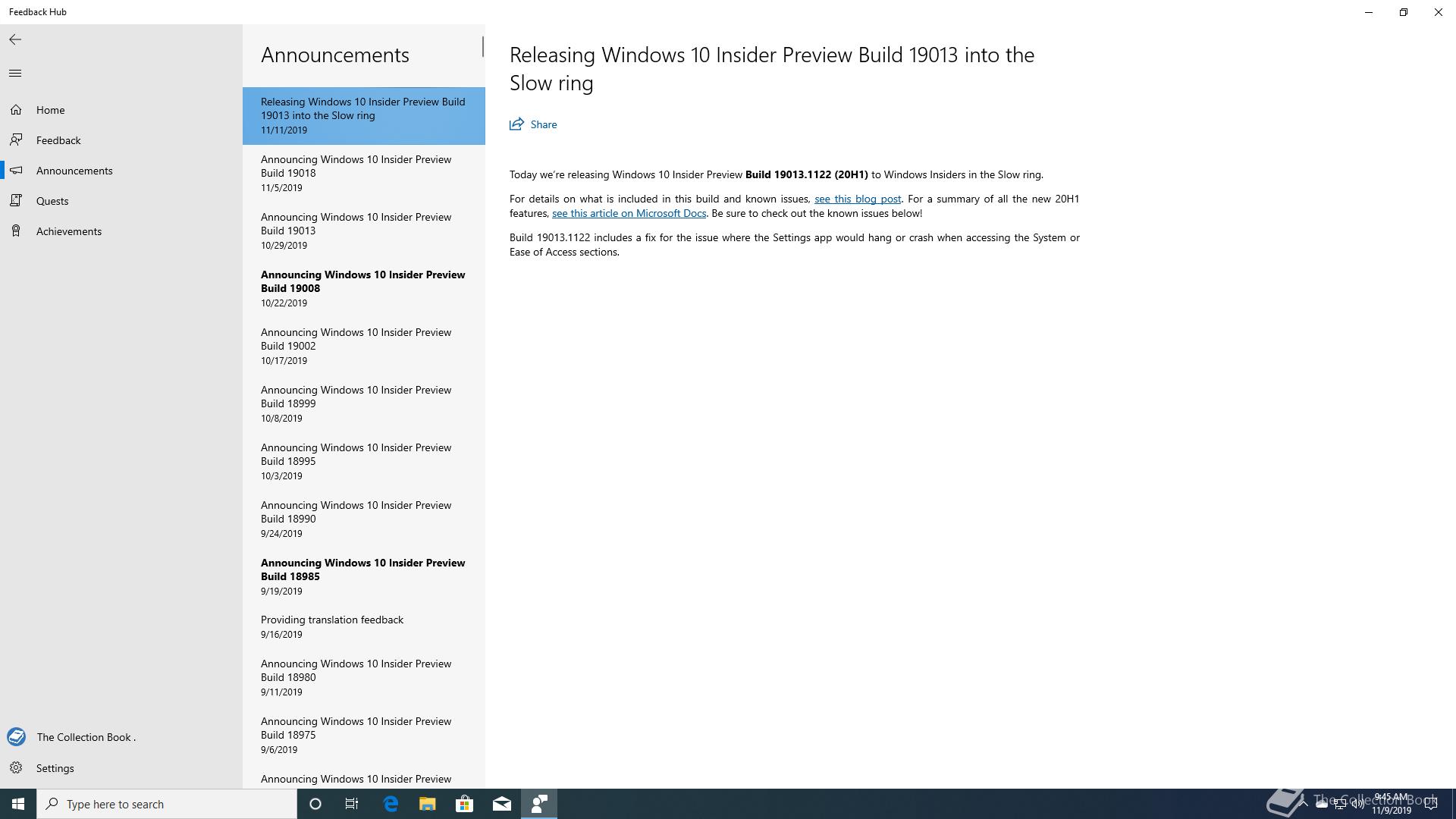Open the Windows Start menu
1456x819 pixels.
pyautogui.click(x=18, y=804)
